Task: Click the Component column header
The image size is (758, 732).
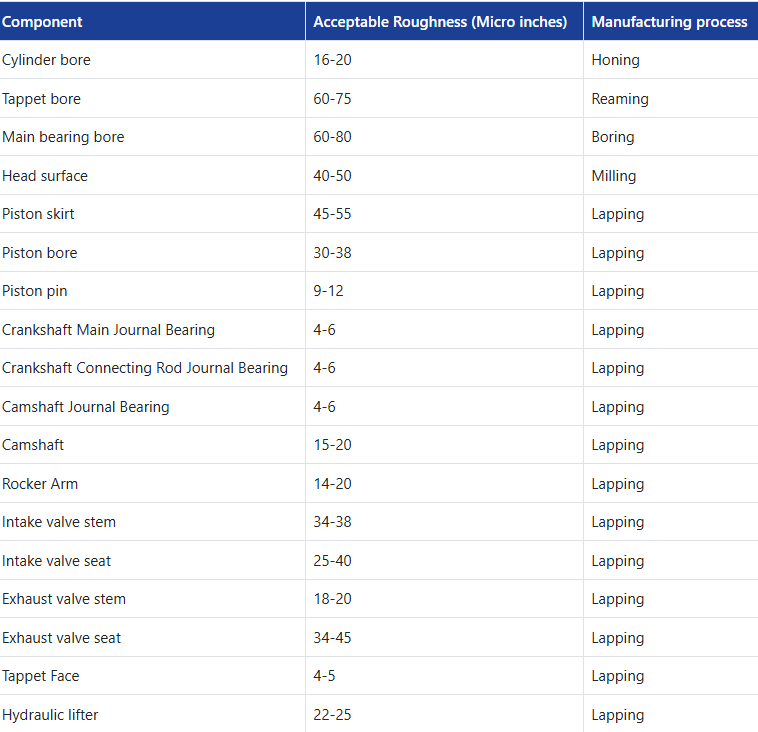Action: coord(42,22)
